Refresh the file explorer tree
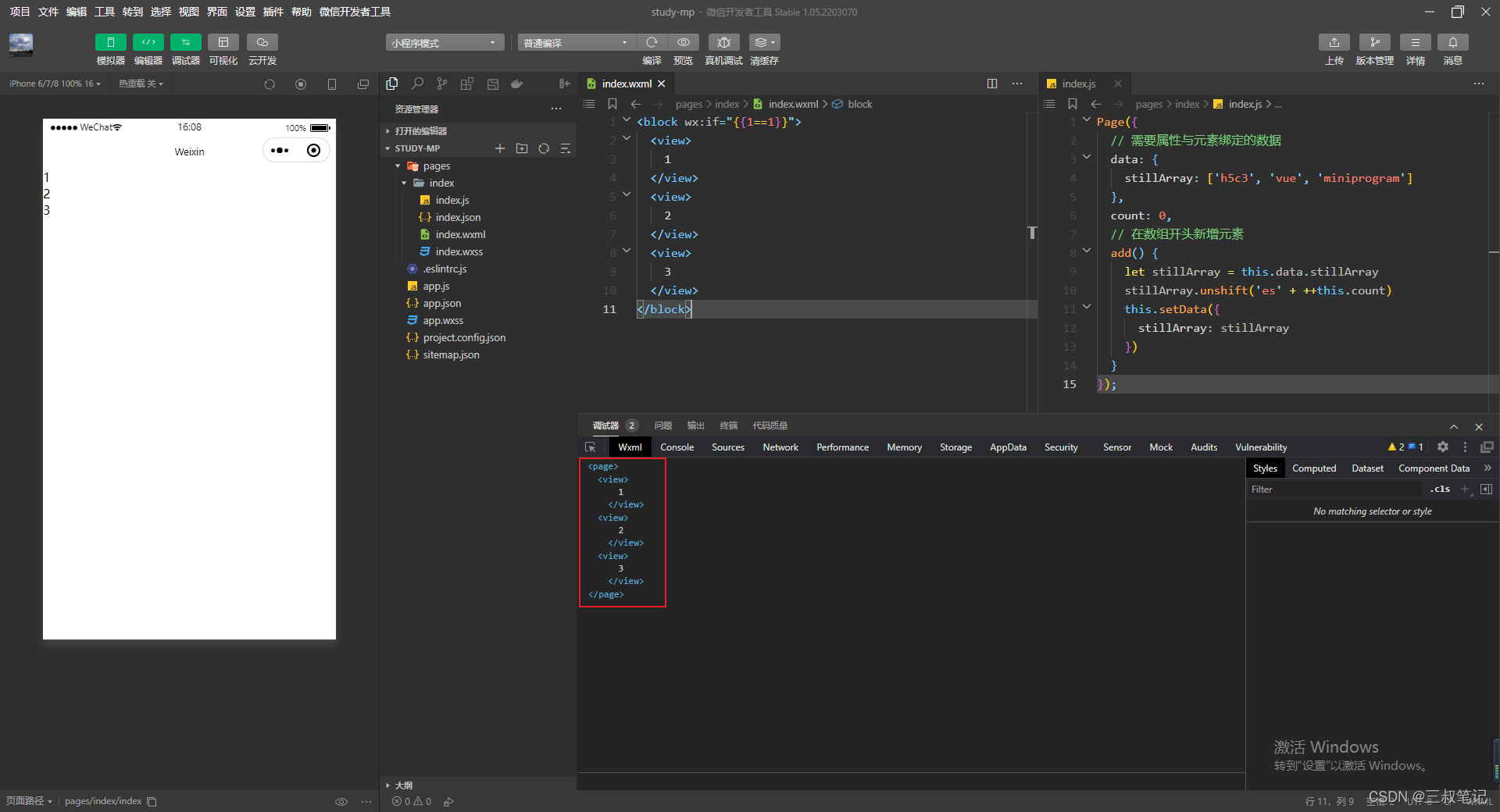 [544, 148]
